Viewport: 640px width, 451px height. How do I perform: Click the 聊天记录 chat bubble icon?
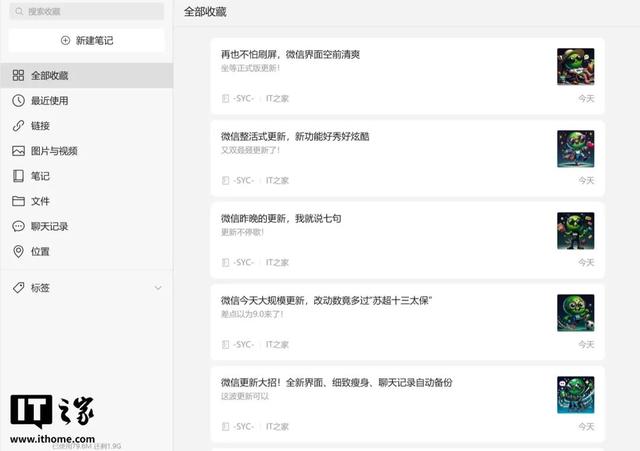tap(18, 226)
